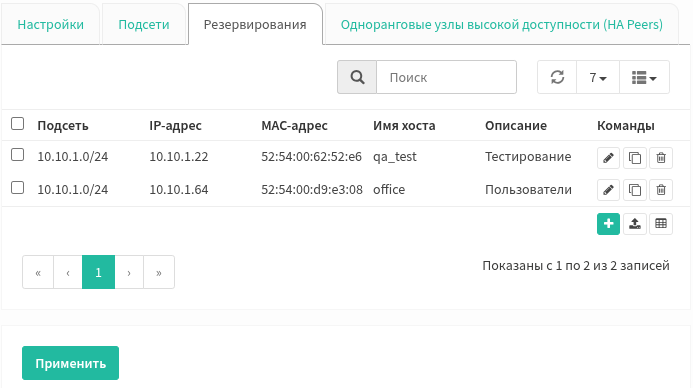Viewport: 693px width, 388px height.
Task: Clone the qa_test reservation row
Action: [x=635, y=158]
